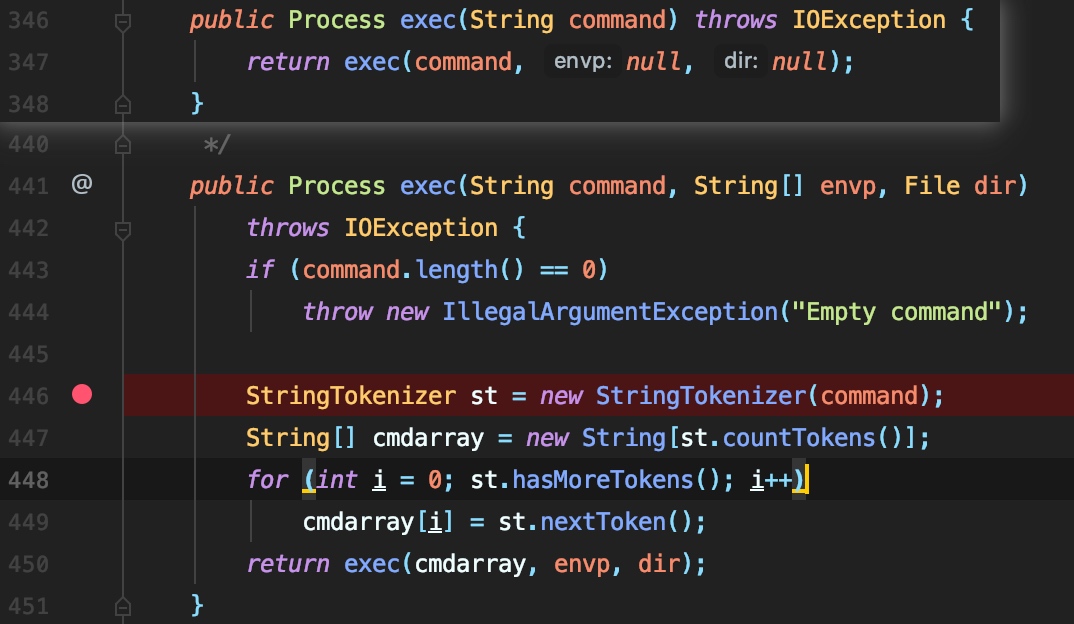The image size is (1074, 624).
Task: Click the nextToken method call on line 449
Action: 603,523
